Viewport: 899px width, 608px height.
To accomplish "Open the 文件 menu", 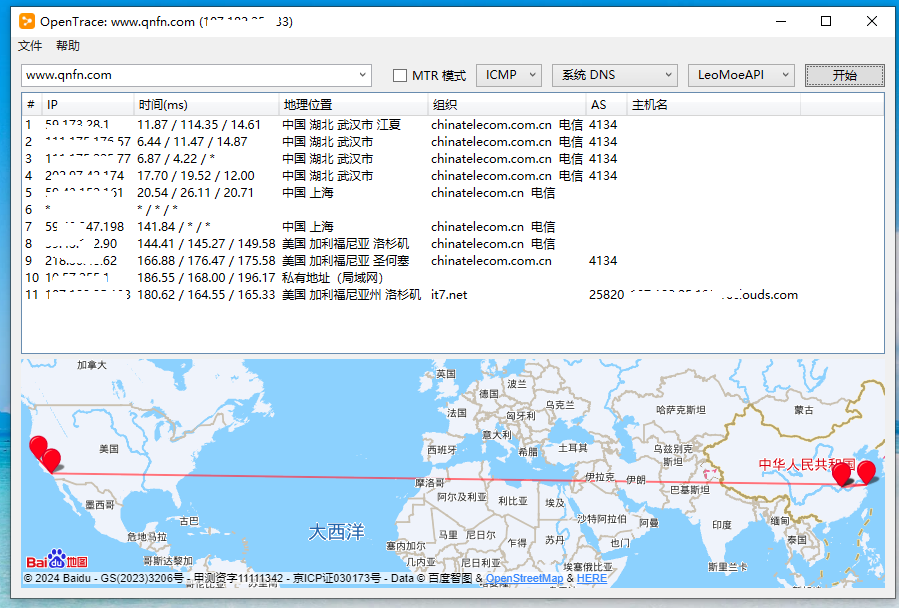I will pyautogui.click(x=30, y=46).
